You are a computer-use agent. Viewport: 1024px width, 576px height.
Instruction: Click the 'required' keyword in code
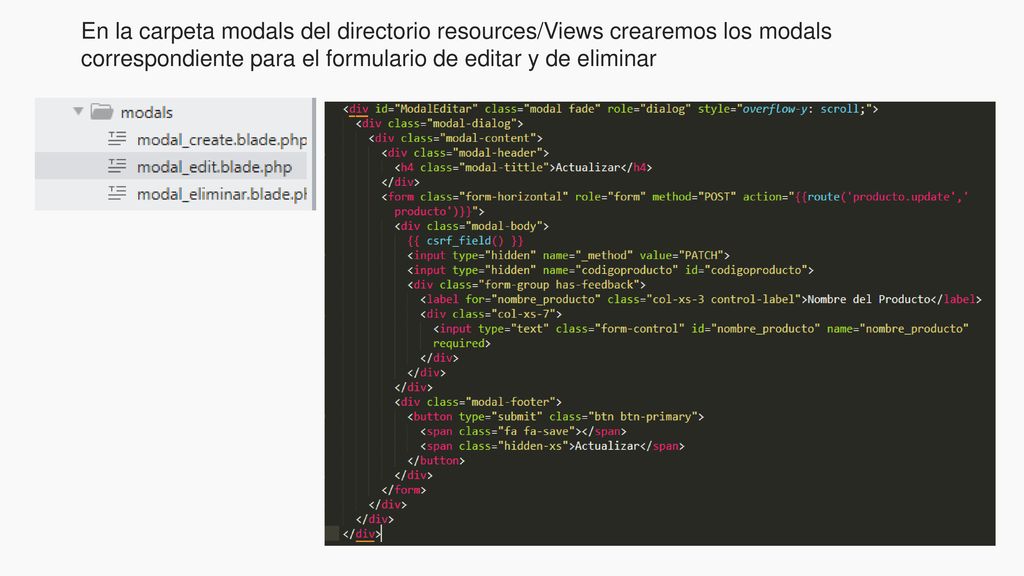[458, 344]
